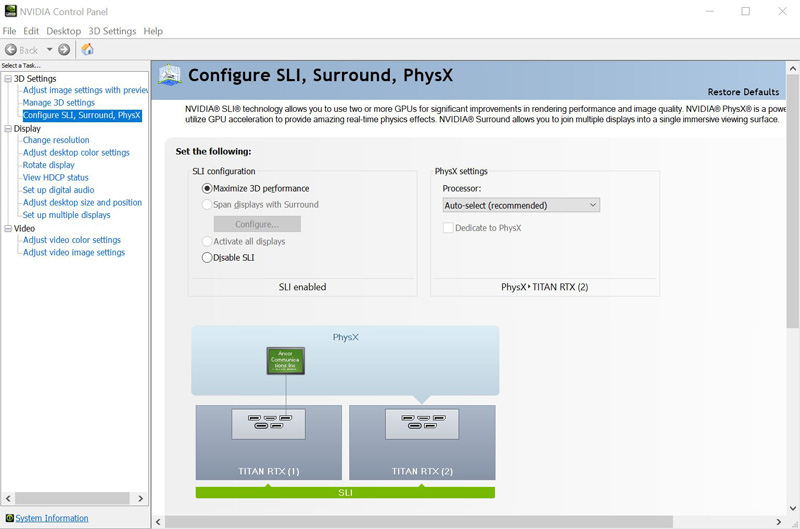Click the green SLI bridge bar
800x529 pixels.
345,492
